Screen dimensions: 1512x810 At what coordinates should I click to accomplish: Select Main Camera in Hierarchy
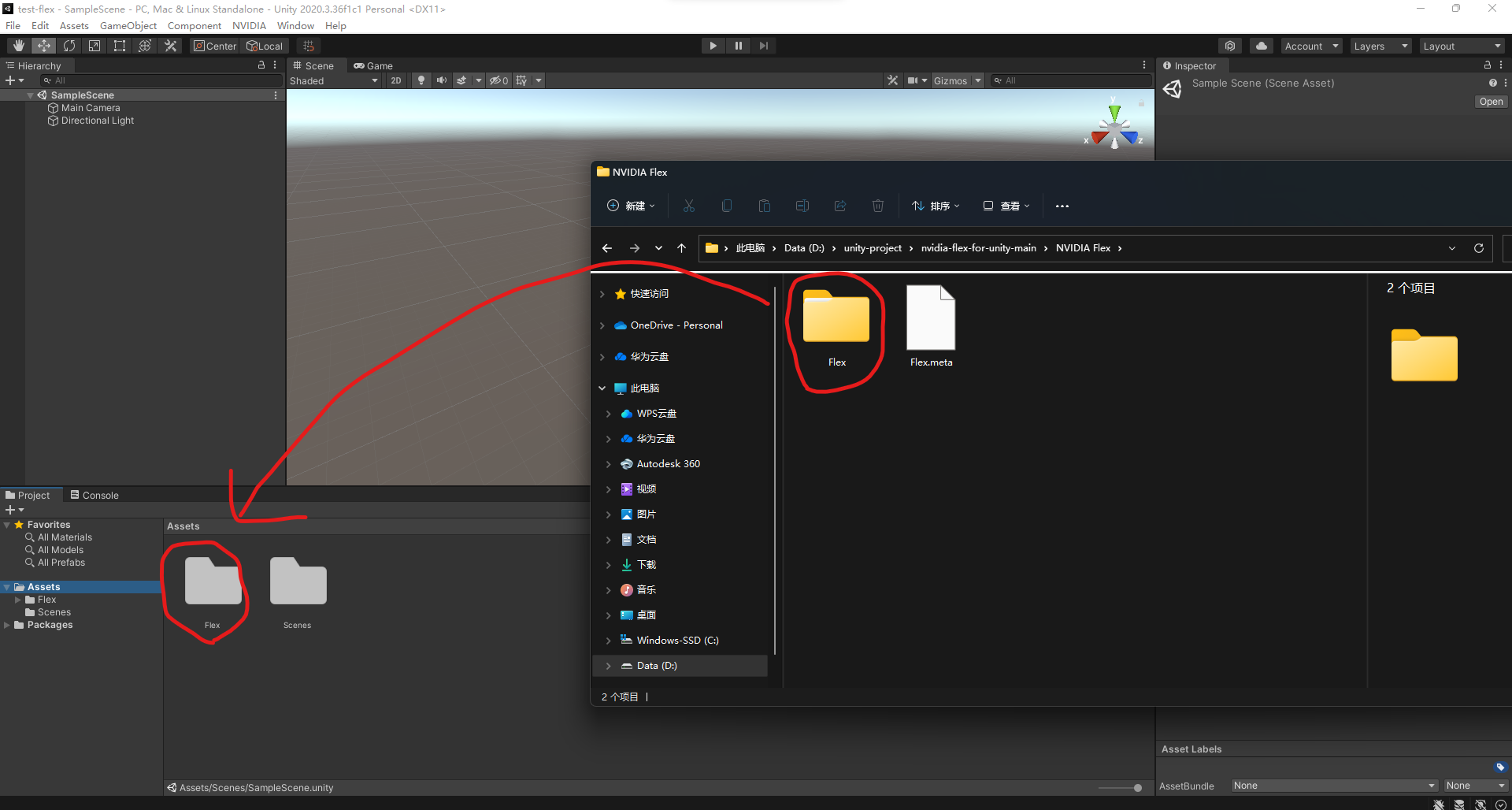pos(91,108)
